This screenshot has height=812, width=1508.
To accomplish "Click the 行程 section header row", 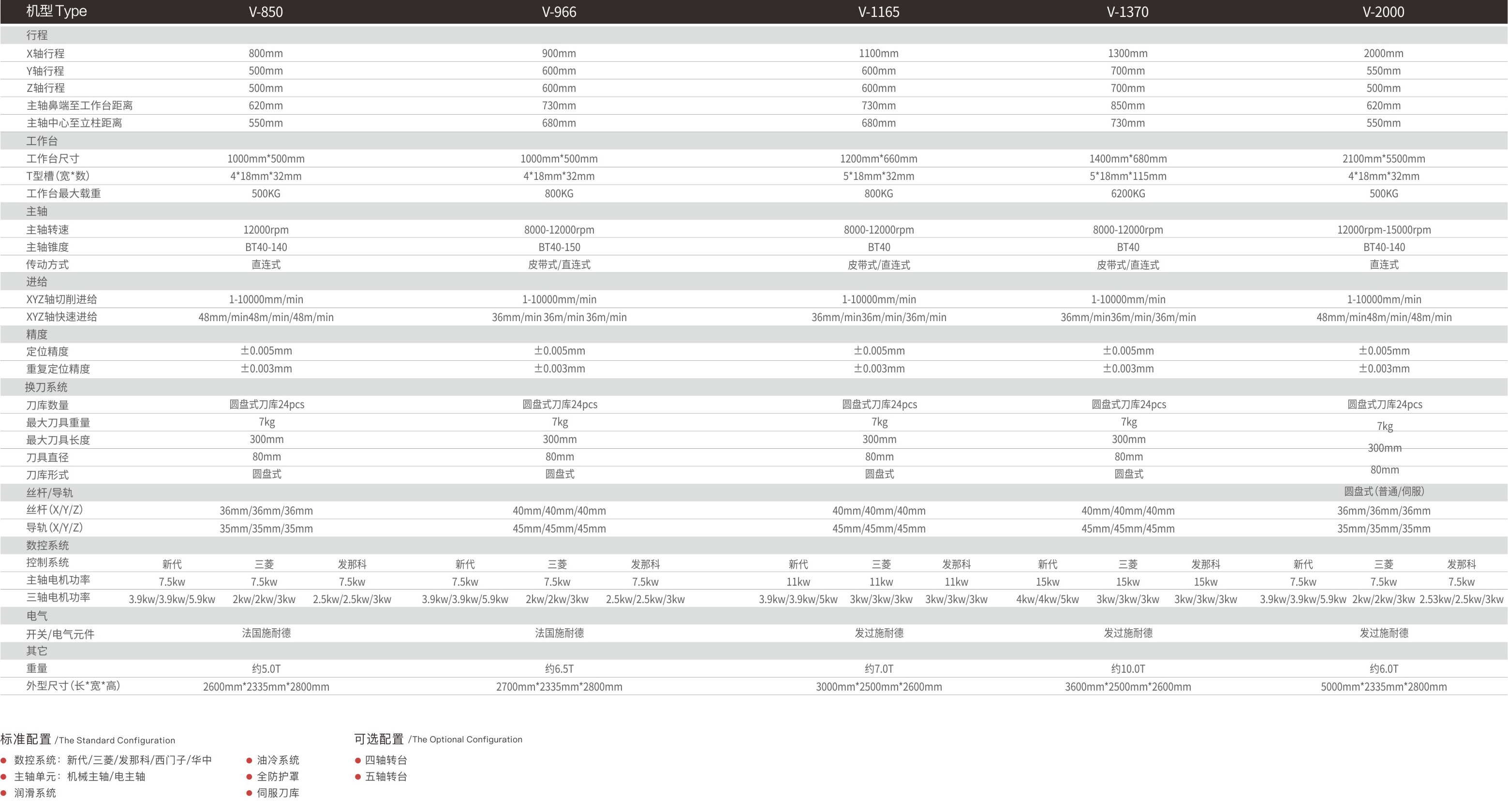I will tap(37, 35).
